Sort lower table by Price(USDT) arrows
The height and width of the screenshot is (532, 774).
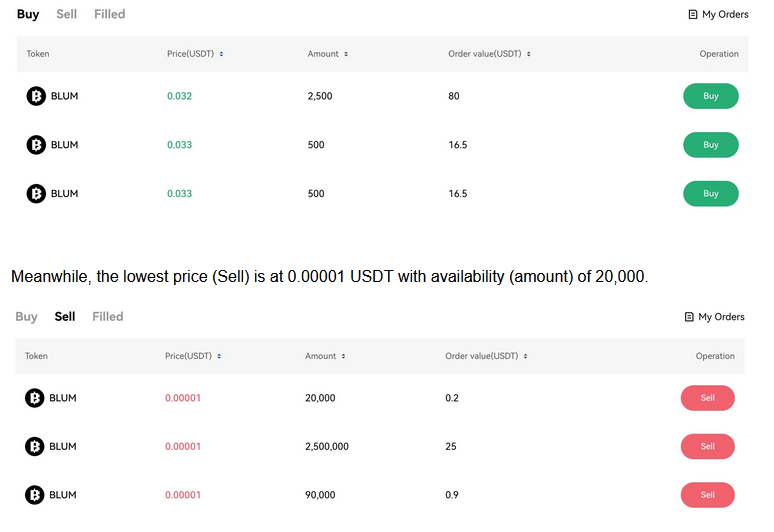[x=219, y=356]
